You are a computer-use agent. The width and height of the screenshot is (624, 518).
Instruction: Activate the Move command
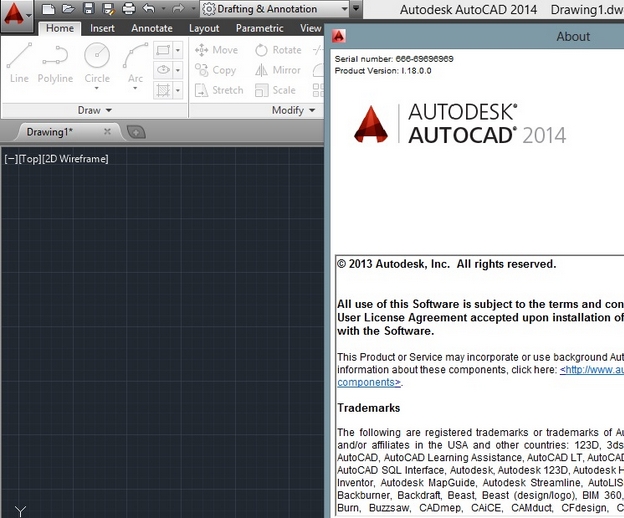(x=216, y=50)
